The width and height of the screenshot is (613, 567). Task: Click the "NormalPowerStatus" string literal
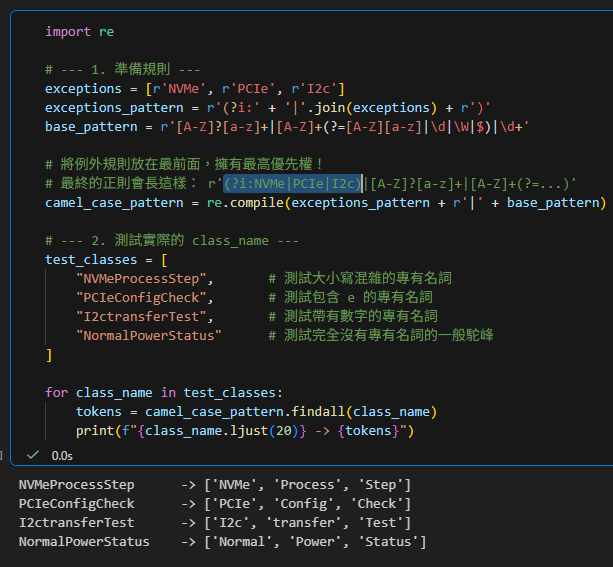point(148,335)
